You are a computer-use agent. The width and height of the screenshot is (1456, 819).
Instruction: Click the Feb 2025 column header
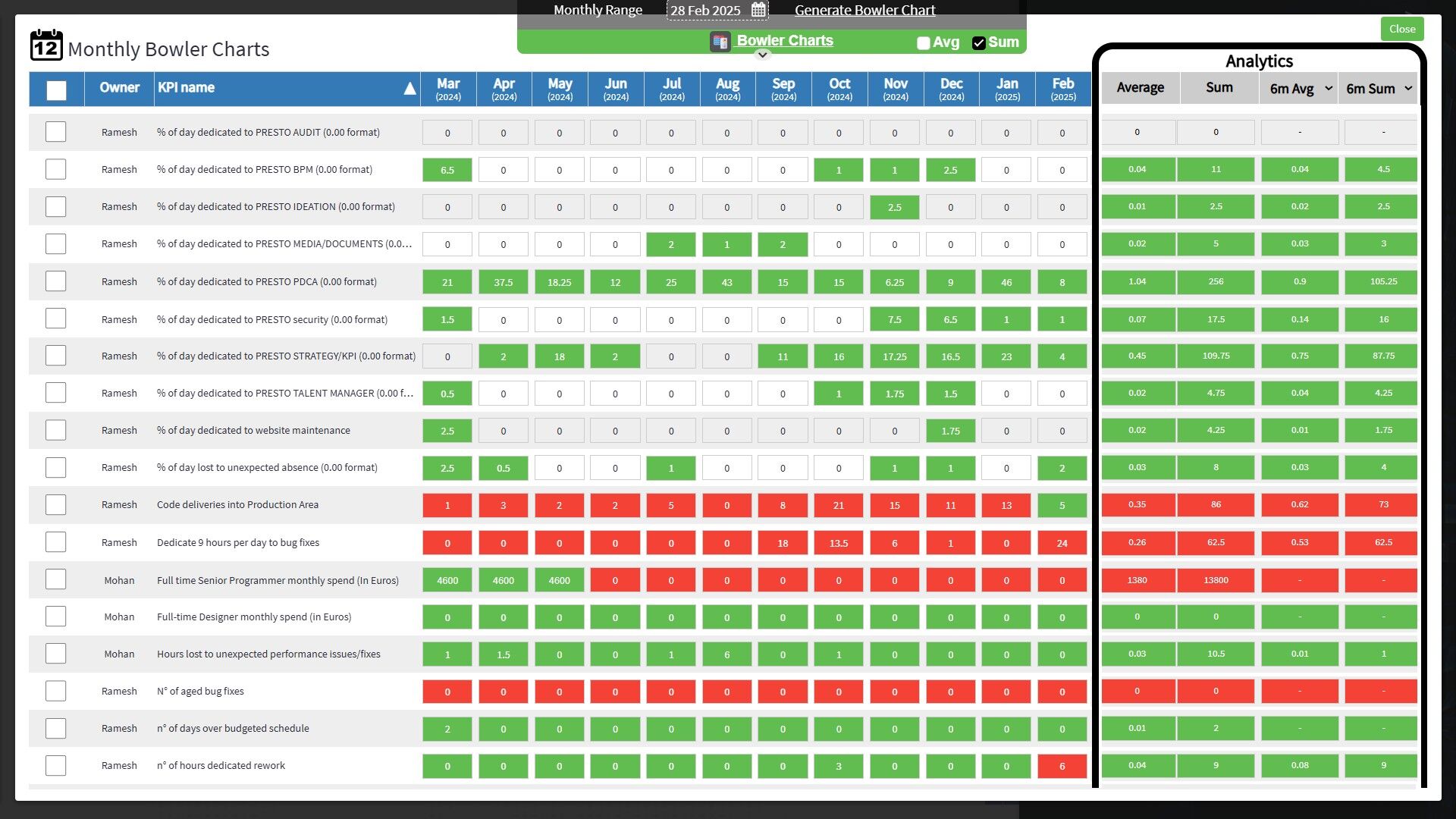[1062, 89]
